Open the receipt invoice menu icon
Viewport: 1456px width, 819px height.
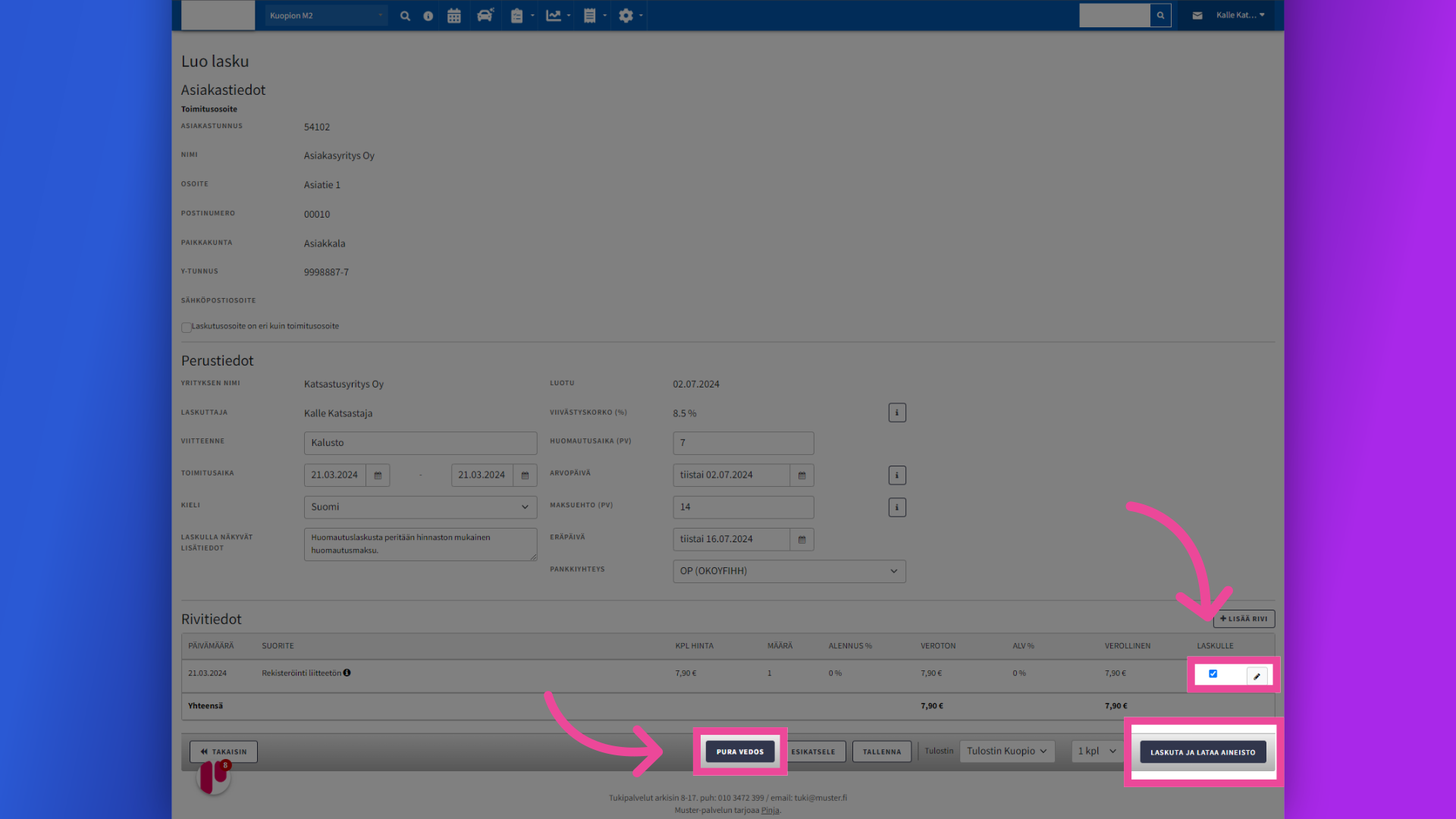[x=595, y=15]
